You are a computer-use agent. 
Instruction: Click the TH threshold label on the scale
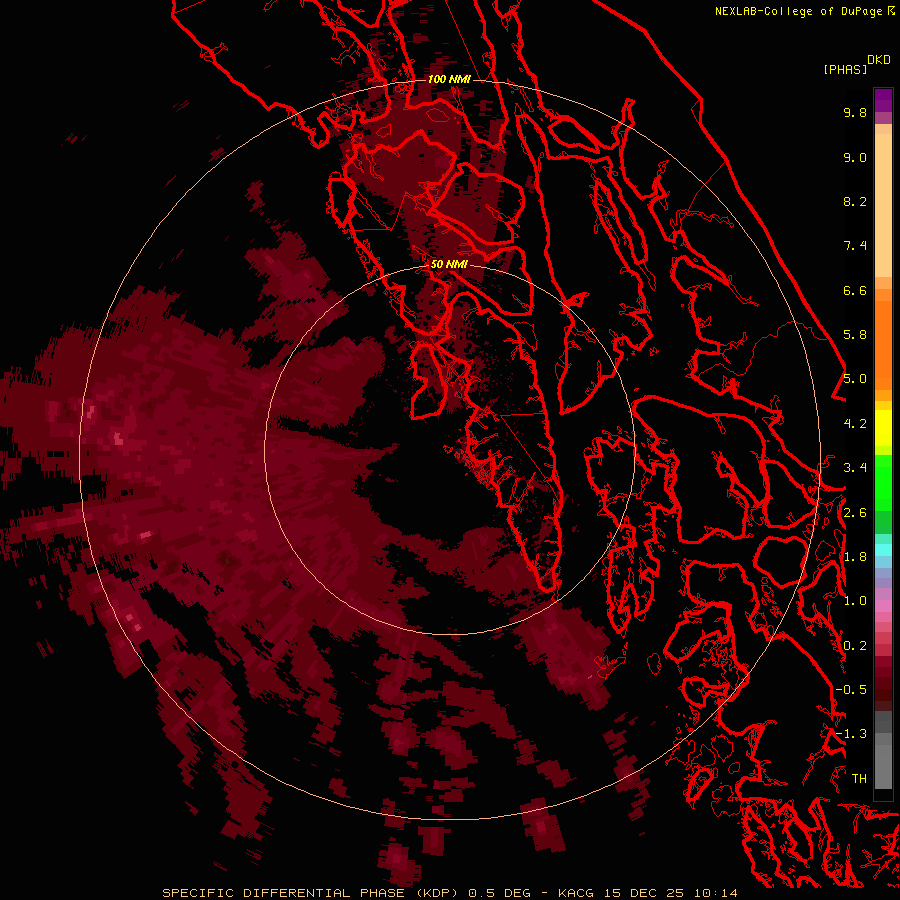[859, 779]
